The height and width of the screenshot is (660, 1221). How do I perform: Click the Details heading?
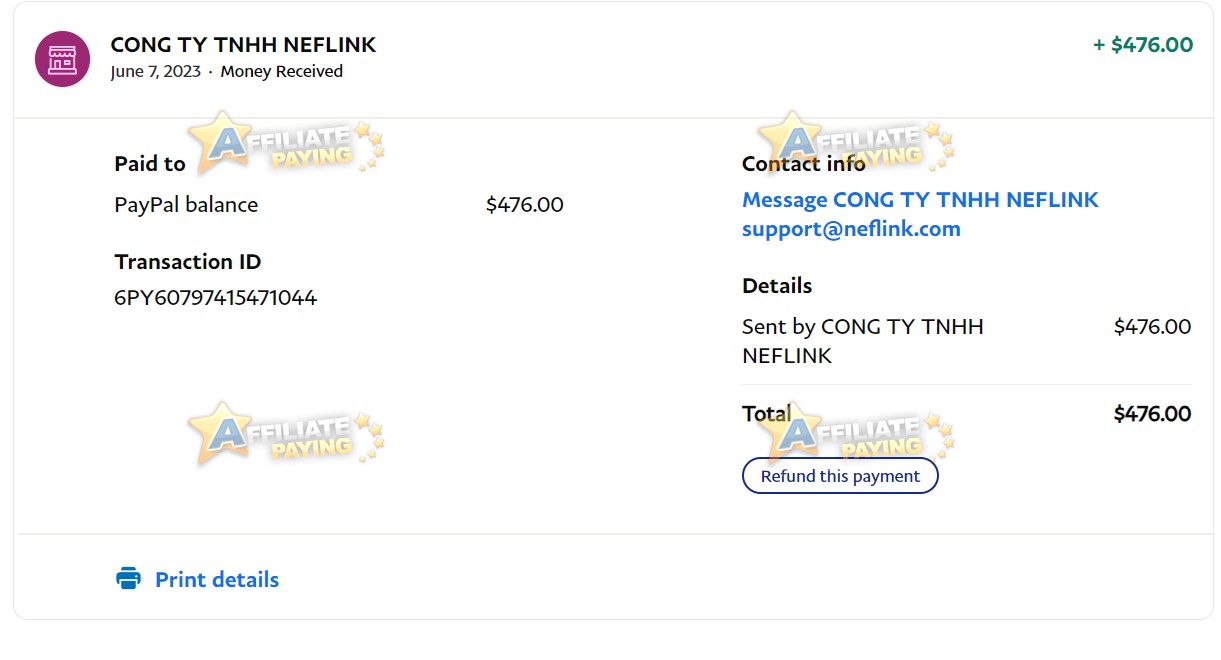pos(777,286)
